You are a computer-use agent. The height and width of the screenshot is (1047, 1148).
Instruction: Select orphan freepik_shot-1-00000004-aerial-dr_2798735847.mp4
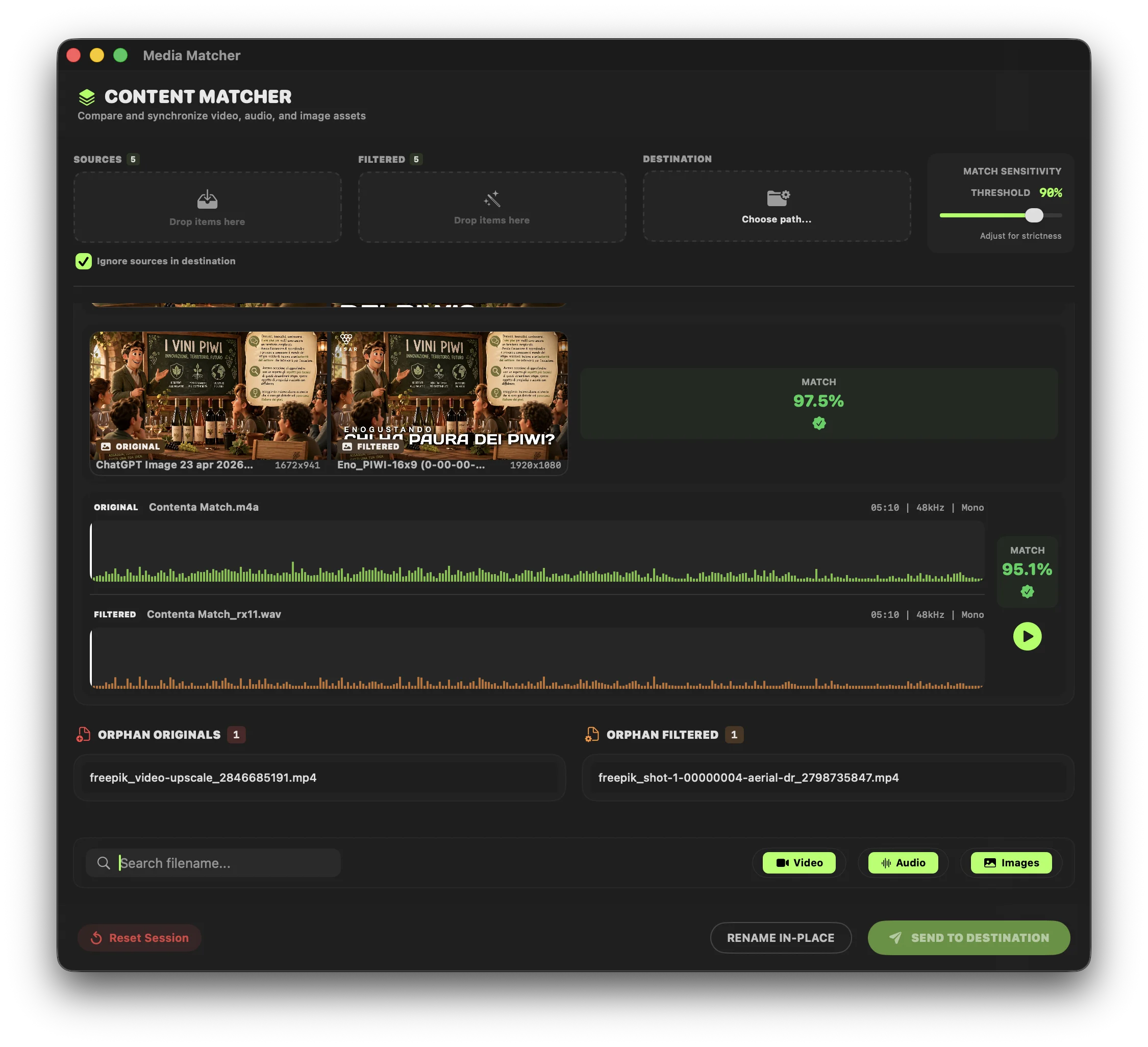pyautogui.click(x=828, y=778)
